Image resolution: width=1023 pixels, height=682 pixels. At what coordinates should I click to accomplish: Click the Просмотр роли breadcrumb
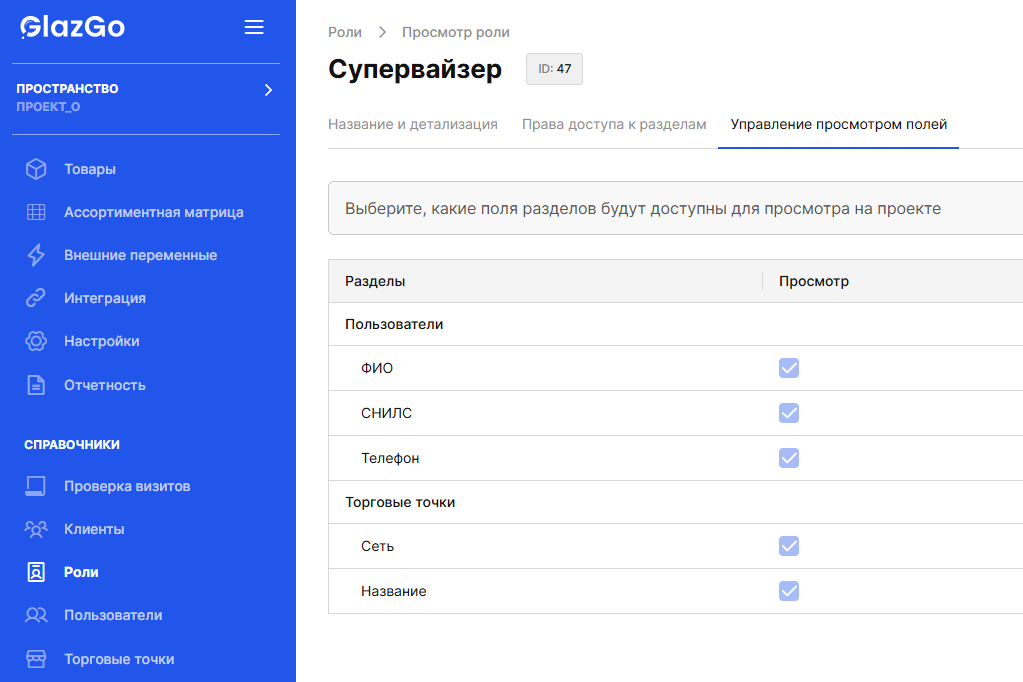pos(455,32)
